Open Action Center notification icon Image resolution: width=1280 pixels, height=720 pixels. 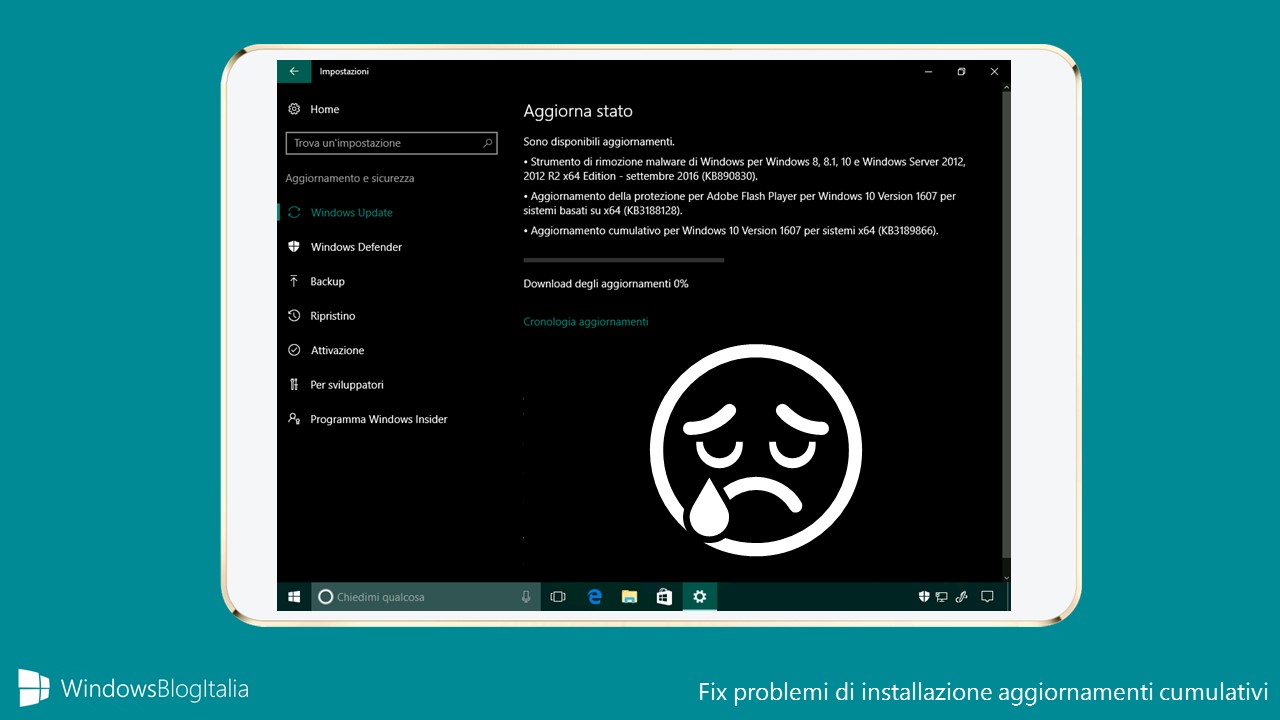pyautogui.click(x=987, y=597)
